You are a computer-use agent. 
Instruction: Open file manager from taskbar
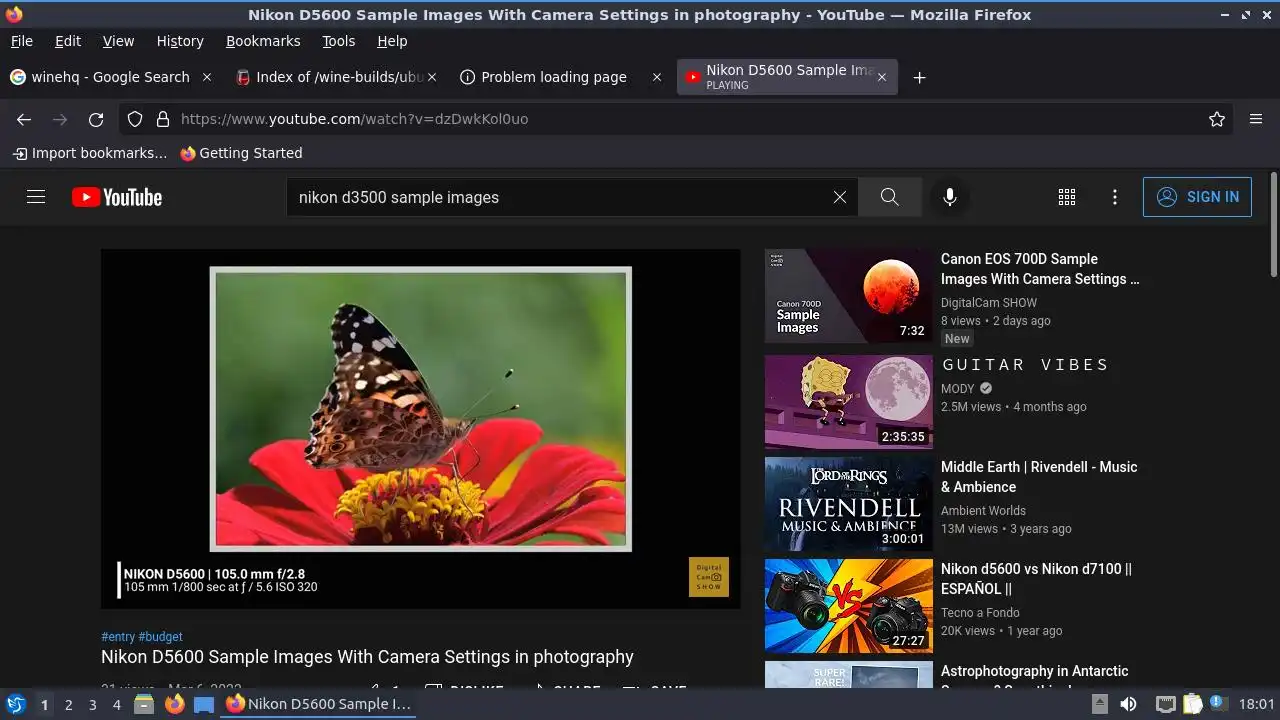pos(144,704)
